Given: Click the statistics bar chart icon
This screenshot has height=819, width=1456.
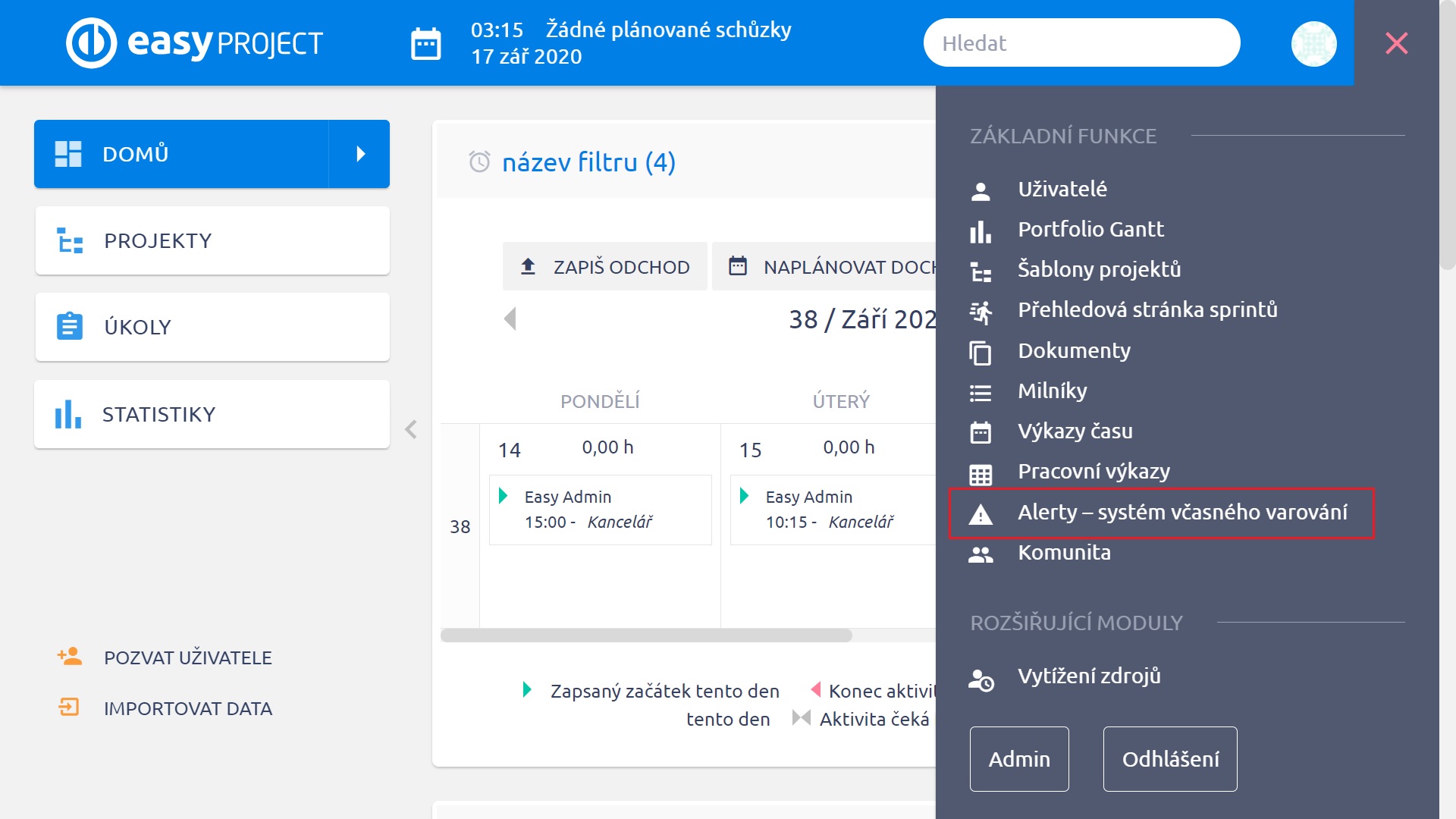Looking at the screenshot, I should (68, 414).
